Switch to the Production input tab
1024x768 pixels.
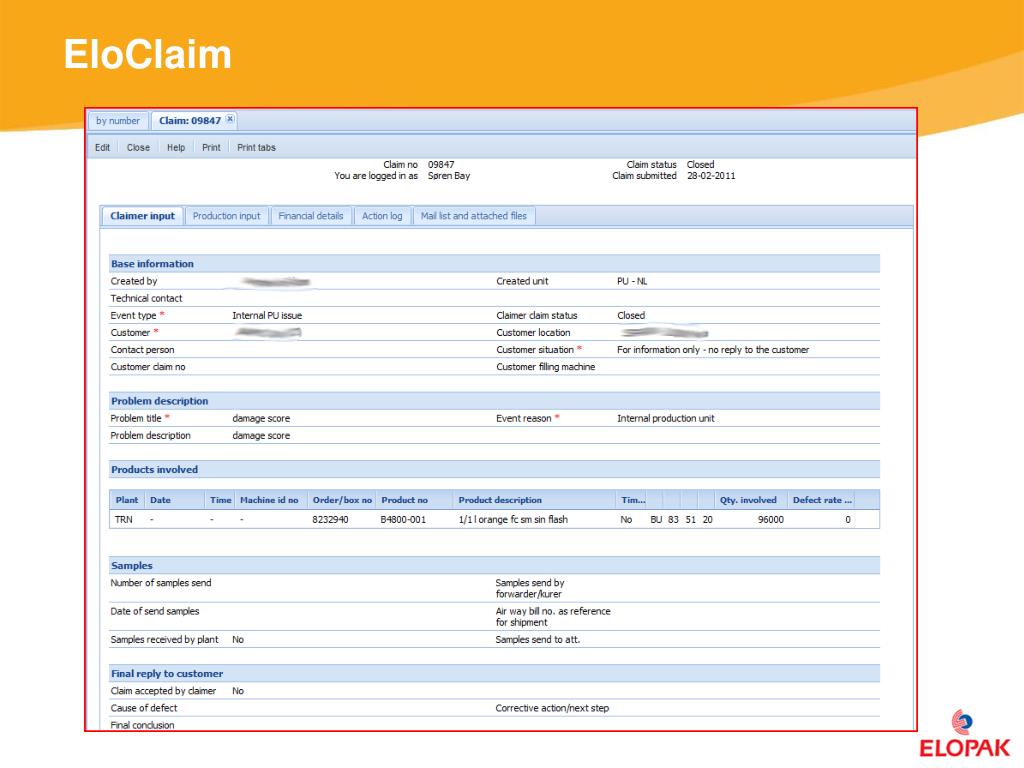point(227,216)
